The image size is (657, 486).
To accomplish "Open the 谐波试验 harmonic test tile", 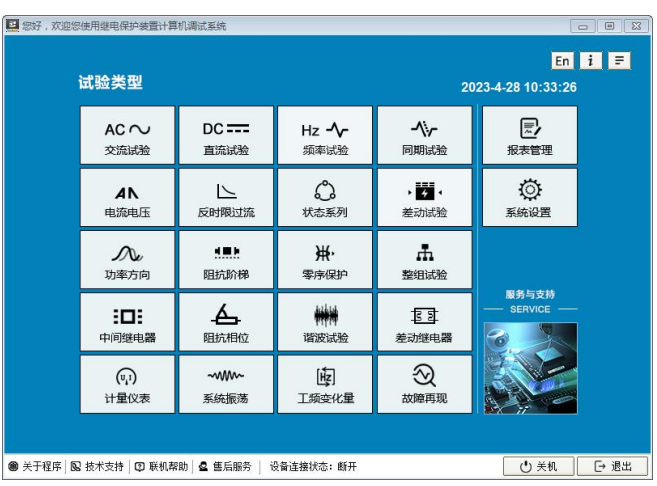I will (x=325, y=322).
